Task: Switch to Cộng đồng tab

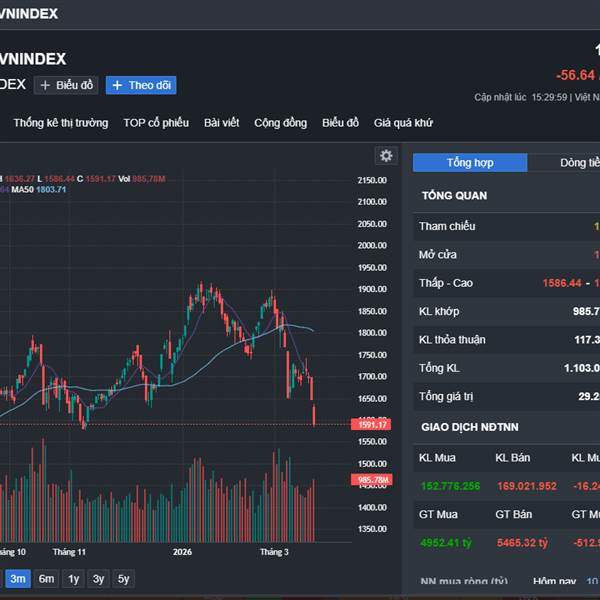Action: 280,123
